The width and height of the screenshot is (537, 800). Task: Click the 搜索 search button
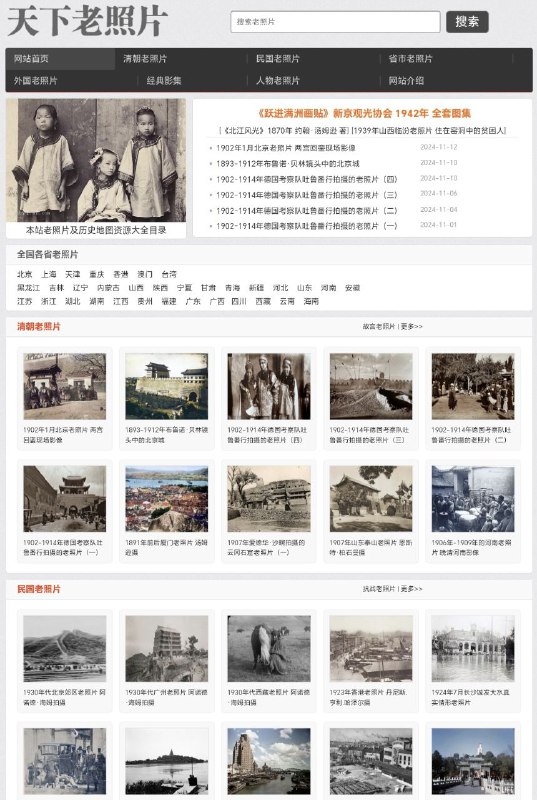pyautogui.click(x=467, y=22)
